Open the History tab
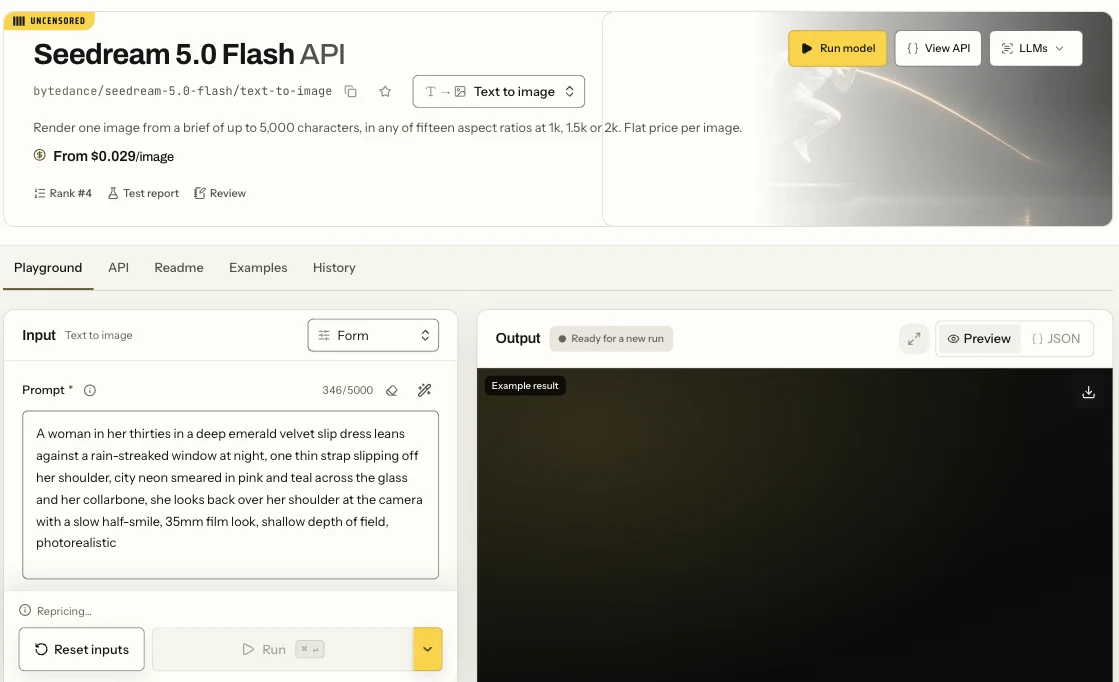The image size is (1119, 682). 334,268
